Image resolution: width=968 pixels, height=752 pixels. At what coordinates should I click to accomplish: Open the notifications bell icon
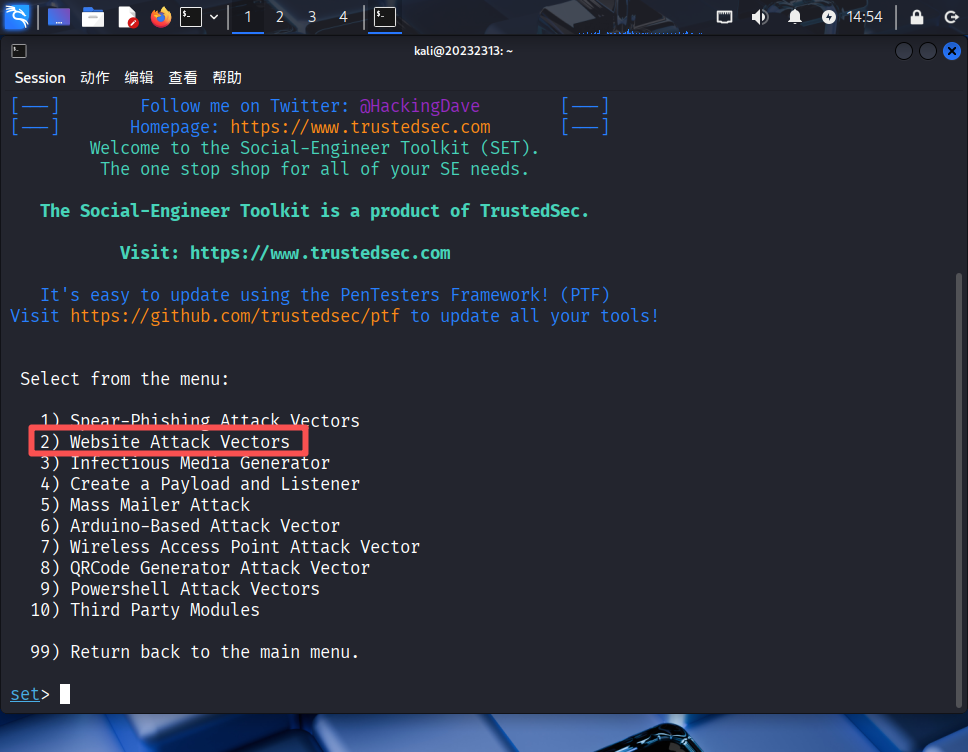click(795, 17)
